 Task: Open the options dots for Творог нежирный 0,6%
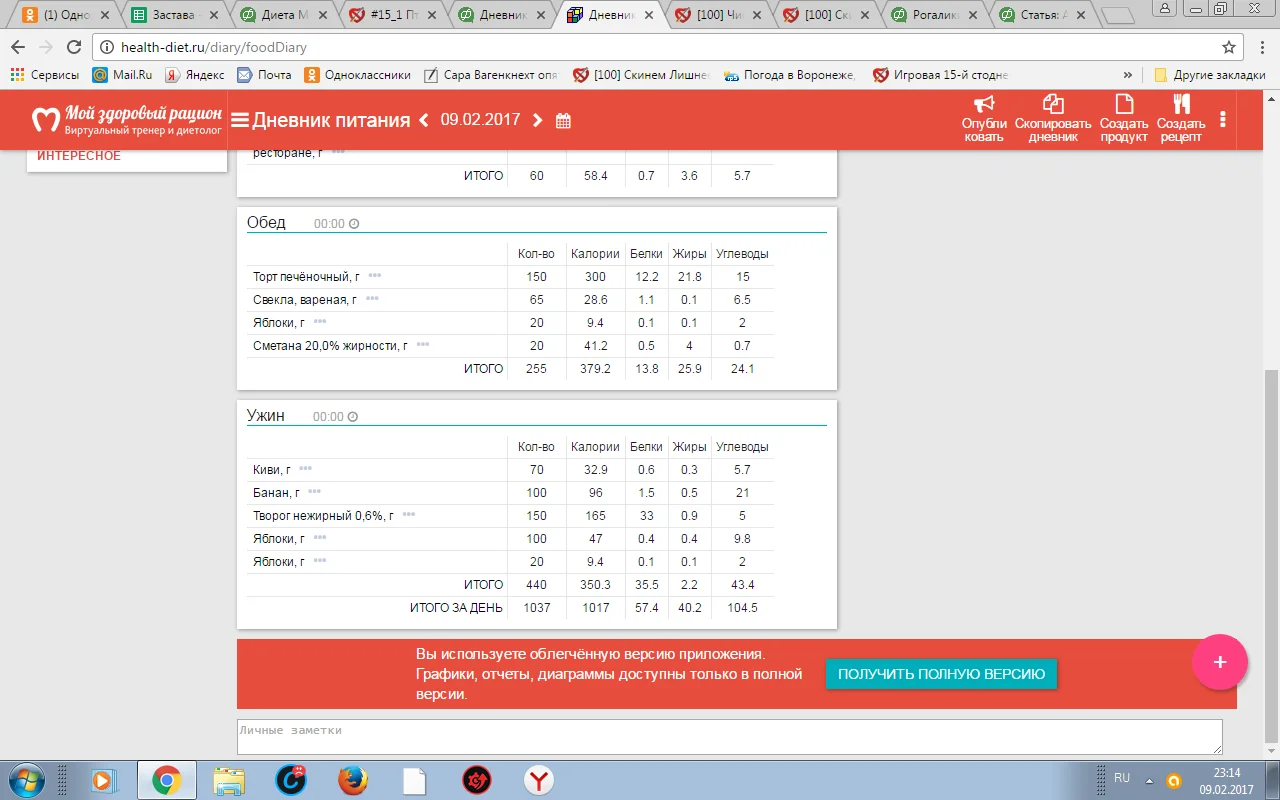pos(409,515)
